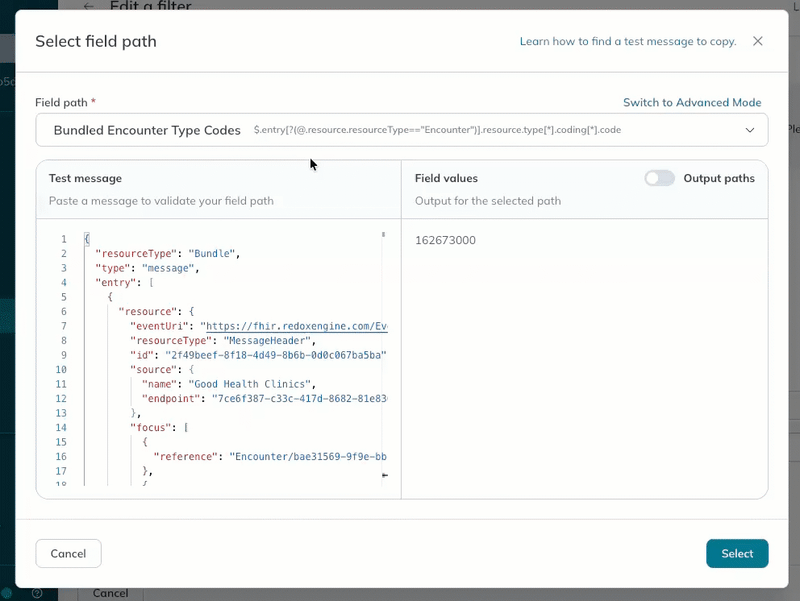The height and width of the screenshot is (601, 800).
Task: Switch to Advanced Mode
Action: coord(692,103)
